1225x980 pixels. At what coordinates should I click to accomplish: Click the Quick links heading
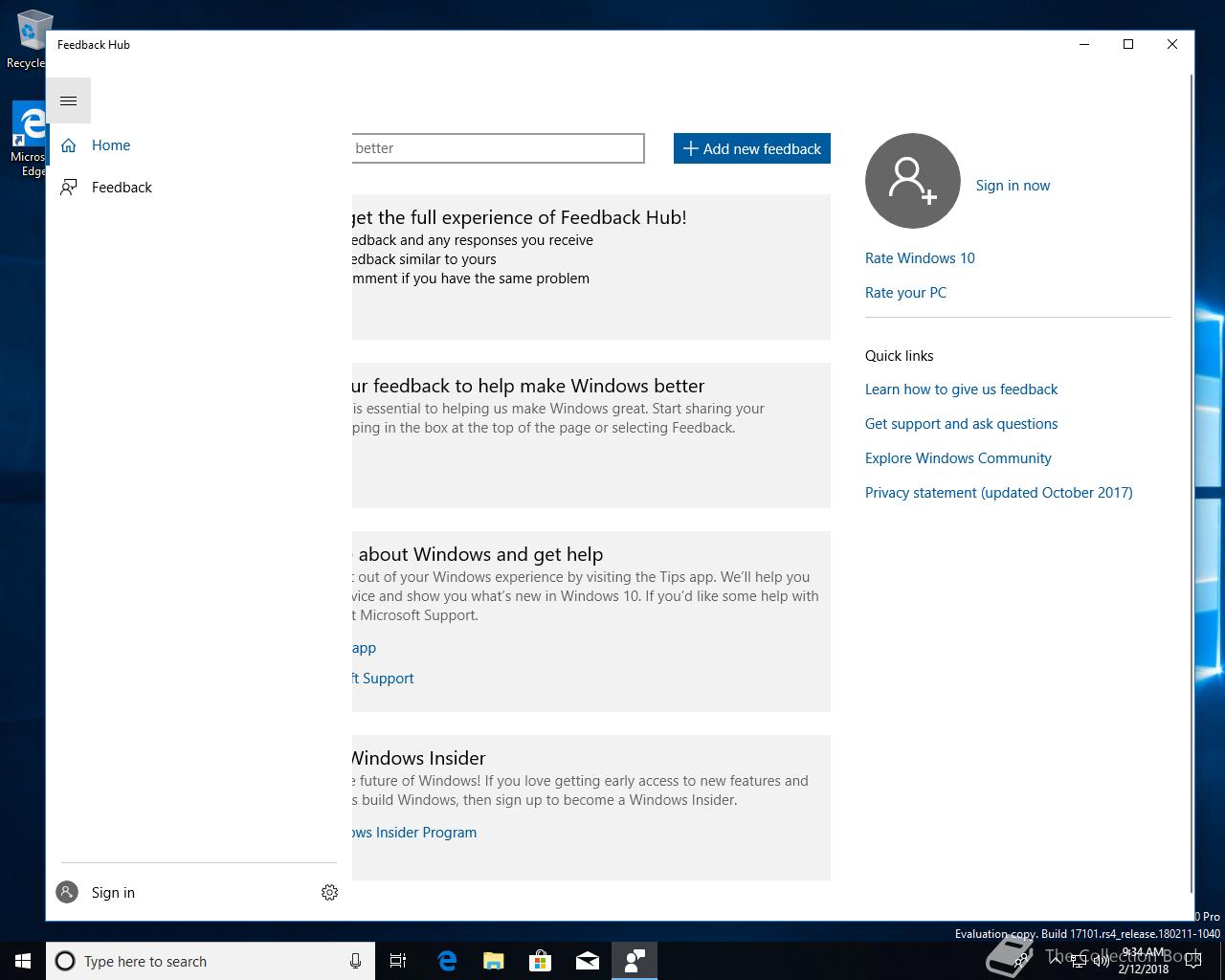899,356
